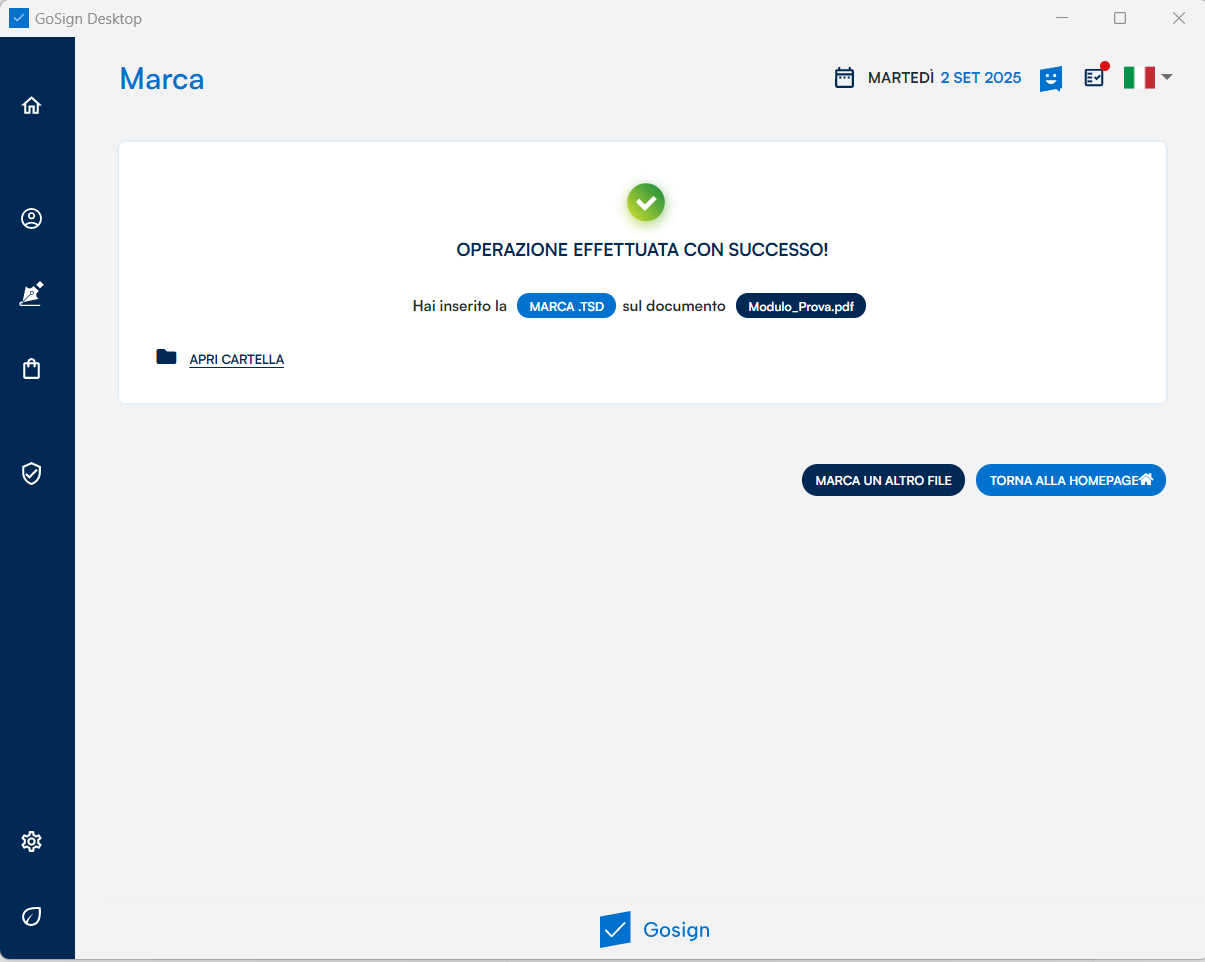Click the calendar icon beside the date
The image size is (1205, 962).
[x=845, y=78]
